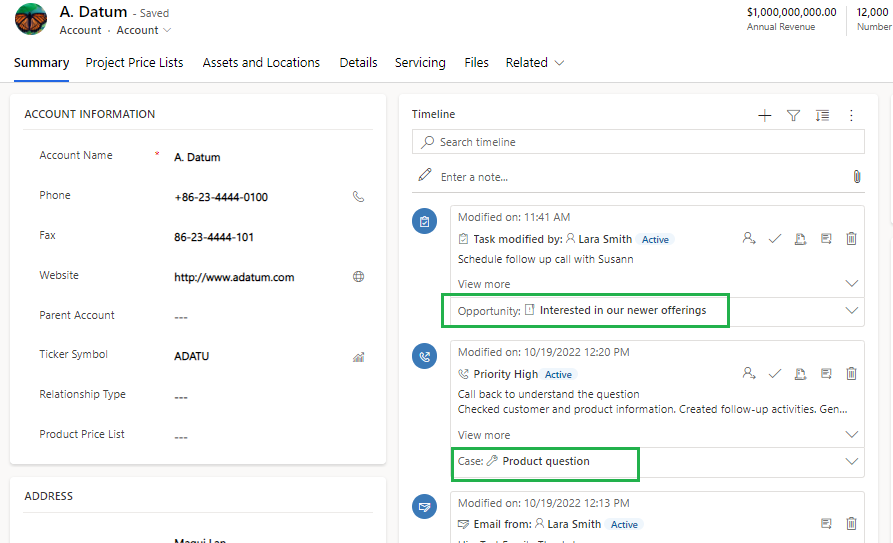Screen dimensions: 893x543
Task: Assign the Priority High phone call
Action: point(749,374)
